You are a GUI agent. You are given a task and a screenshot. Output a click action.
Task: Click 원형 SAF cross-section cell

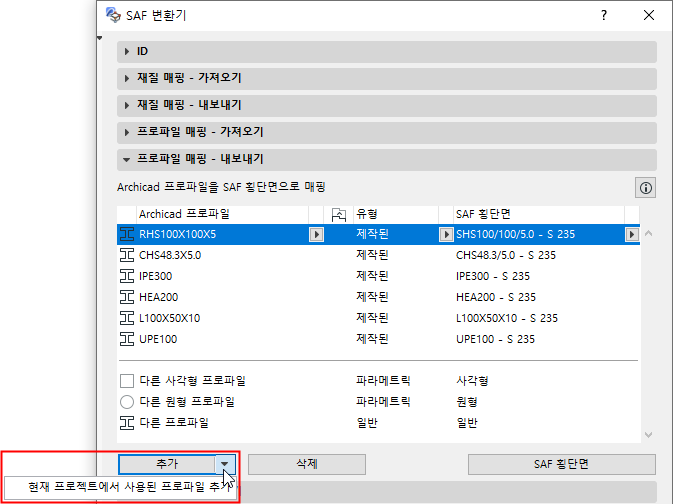(x=467, y=402)
